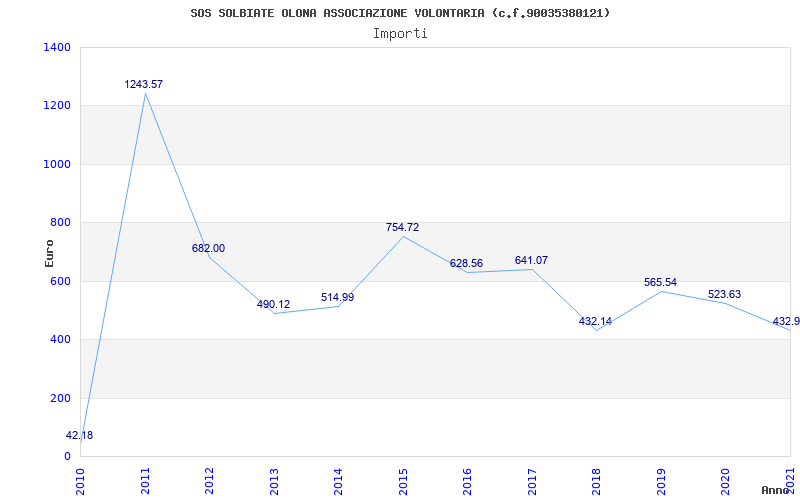Select the 523.63 data label
800x500 pixels.
point(724,295)
